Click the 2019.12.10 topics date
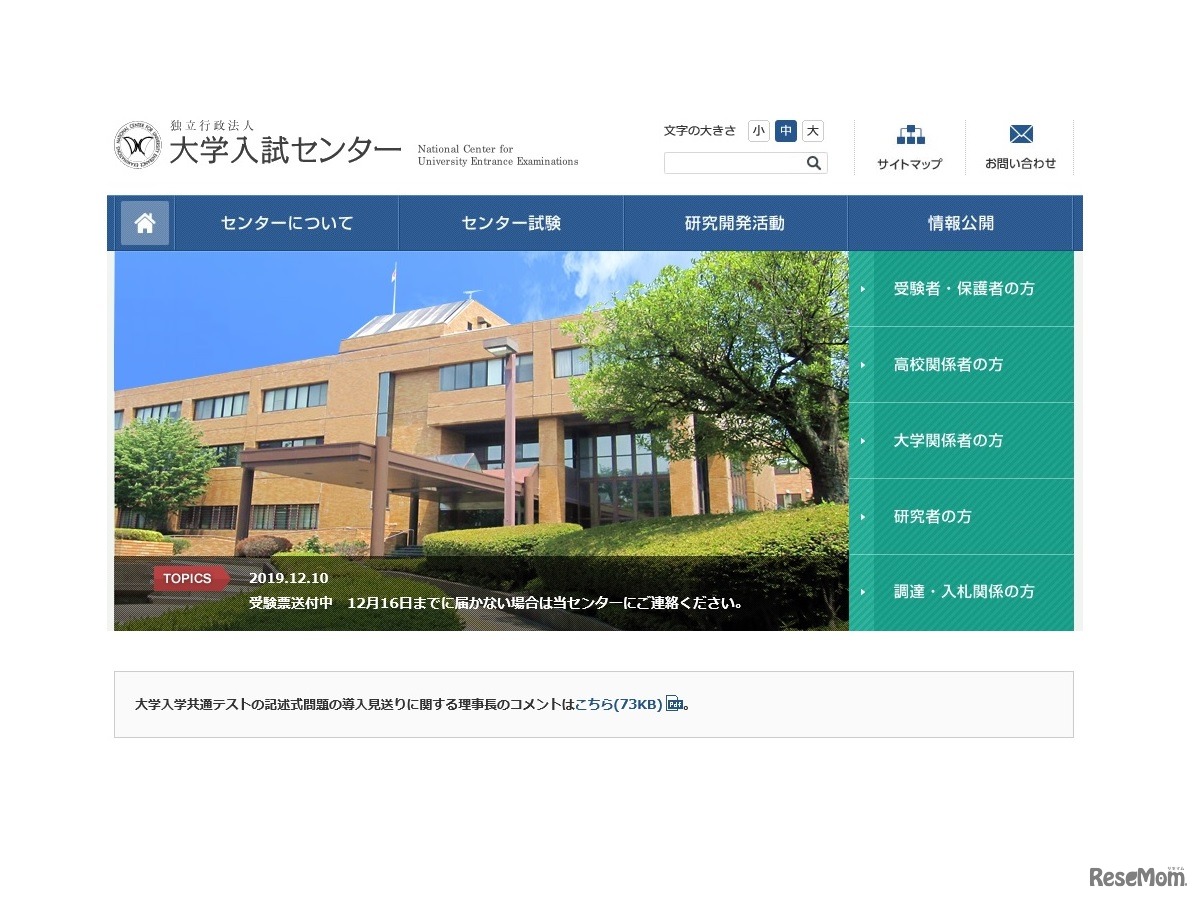This screenshot has width=1200, height=900. 288,578
